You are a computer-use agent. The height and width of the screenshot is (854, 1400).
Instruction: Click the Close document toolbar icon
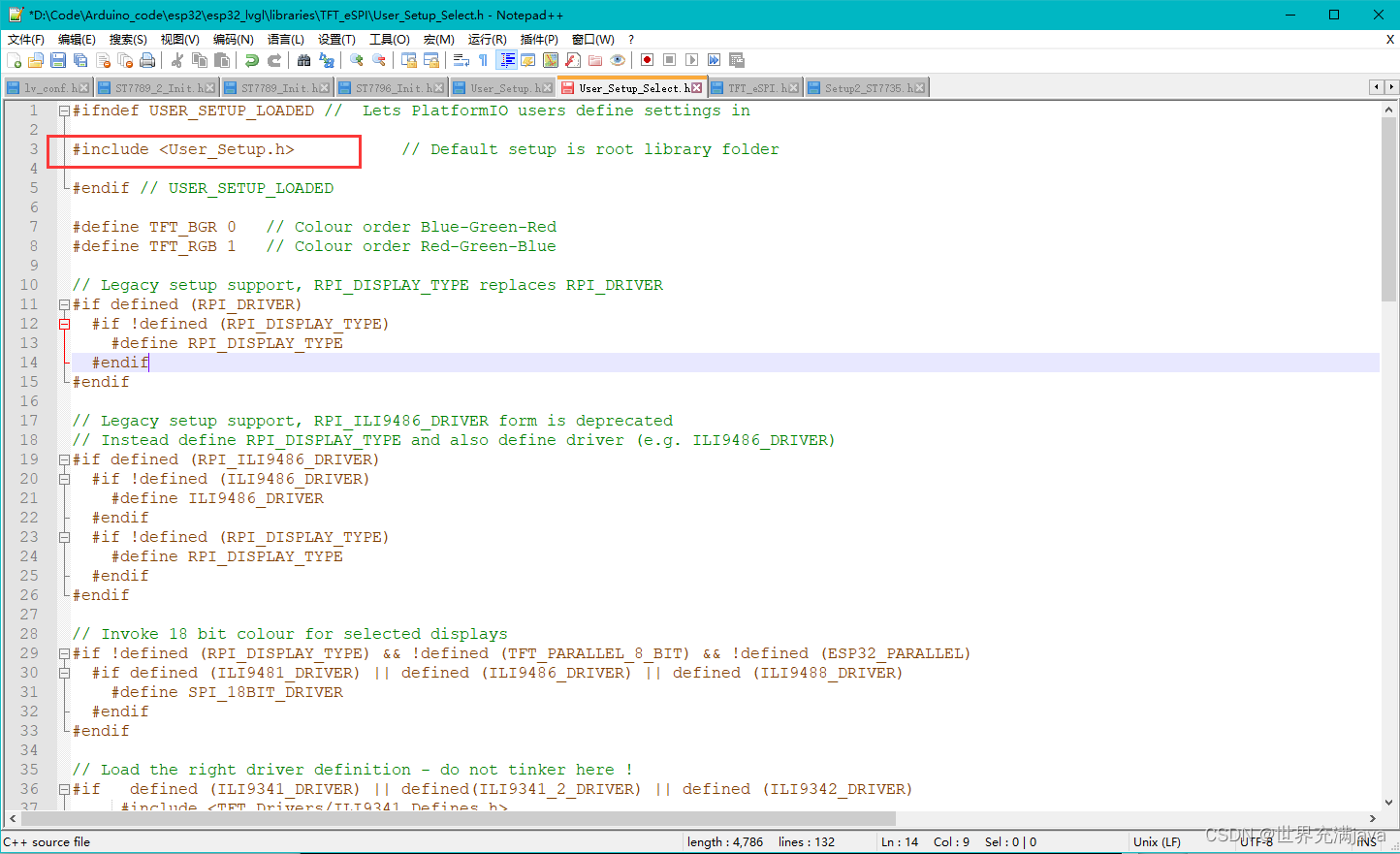(x=103, y=60)
